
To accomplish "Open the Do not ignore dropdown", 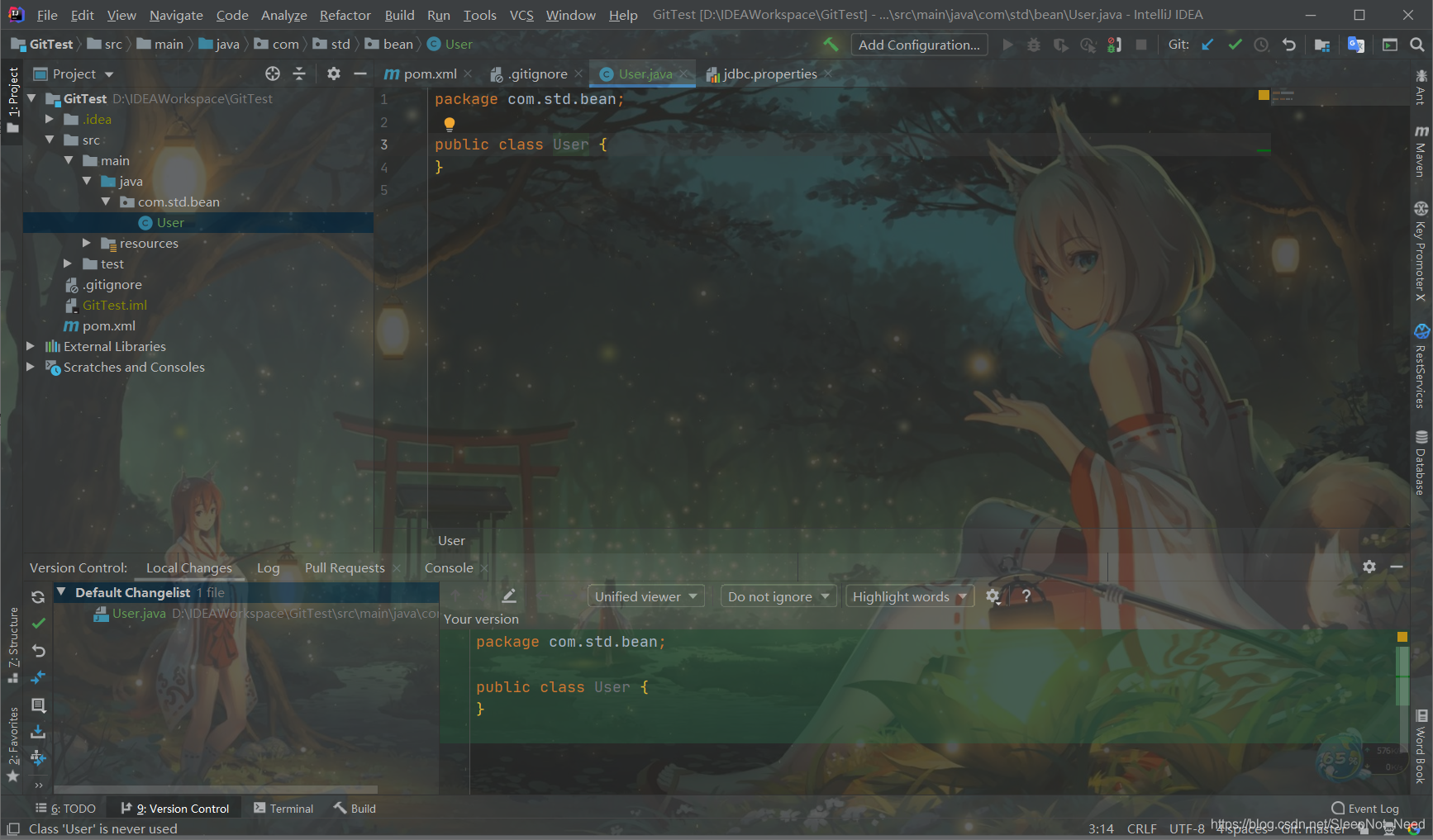I will click(x=778, y=596).
